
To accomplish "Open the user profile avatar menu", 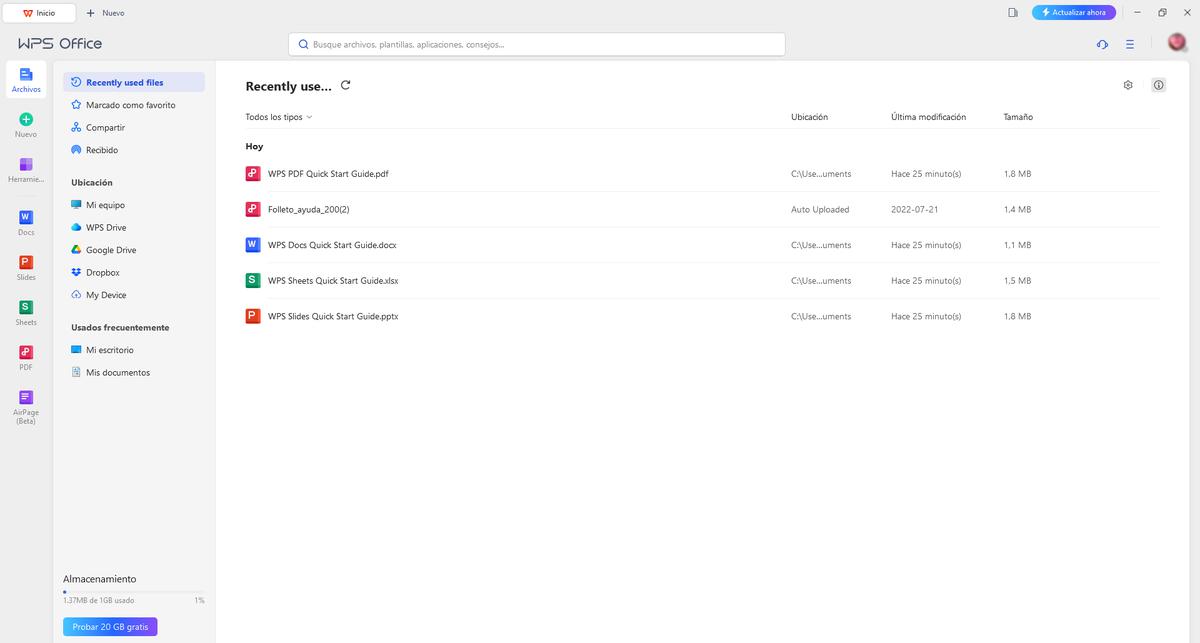I will (1177, 43).
